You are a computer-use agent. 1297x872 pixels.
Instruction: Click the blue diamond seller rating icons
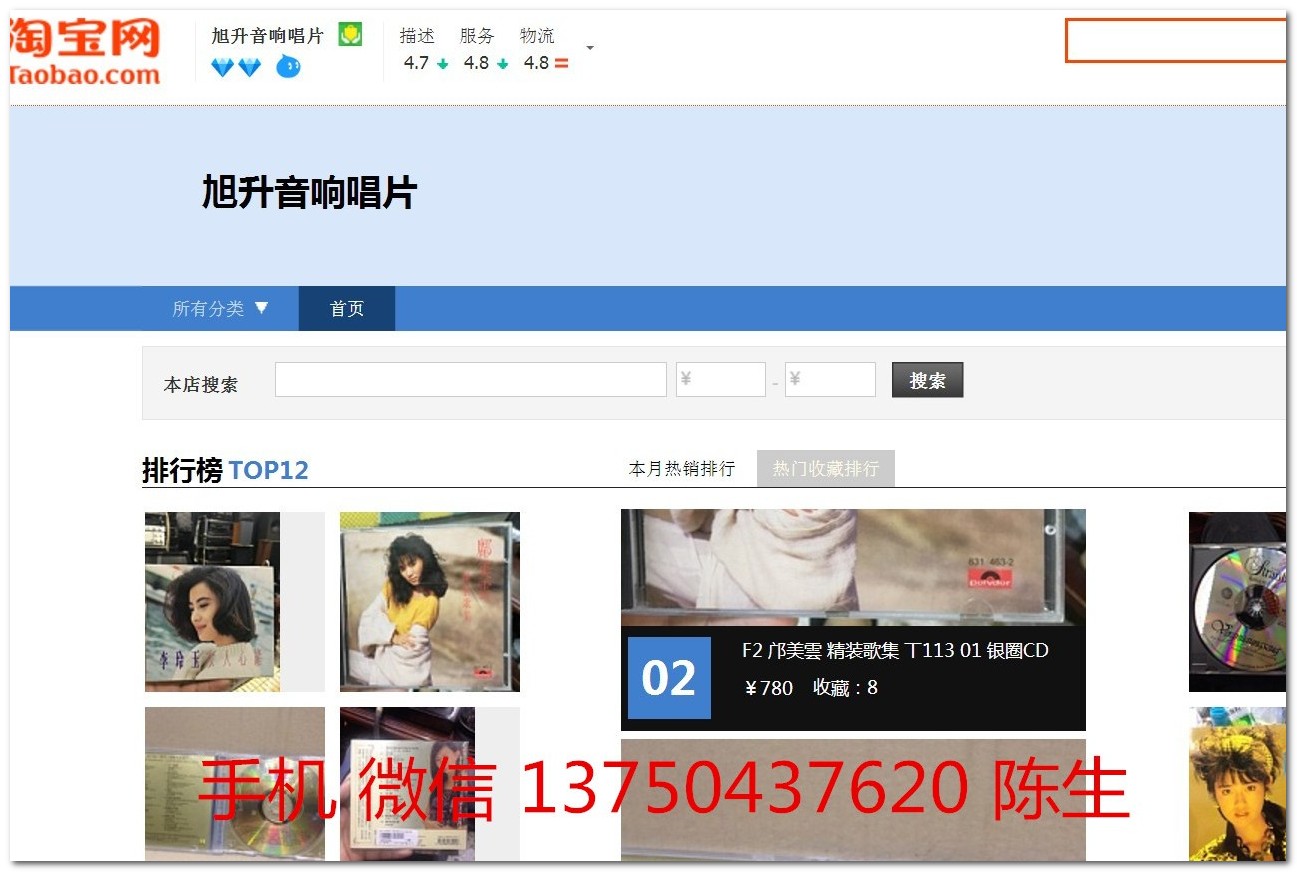point(236,67)
